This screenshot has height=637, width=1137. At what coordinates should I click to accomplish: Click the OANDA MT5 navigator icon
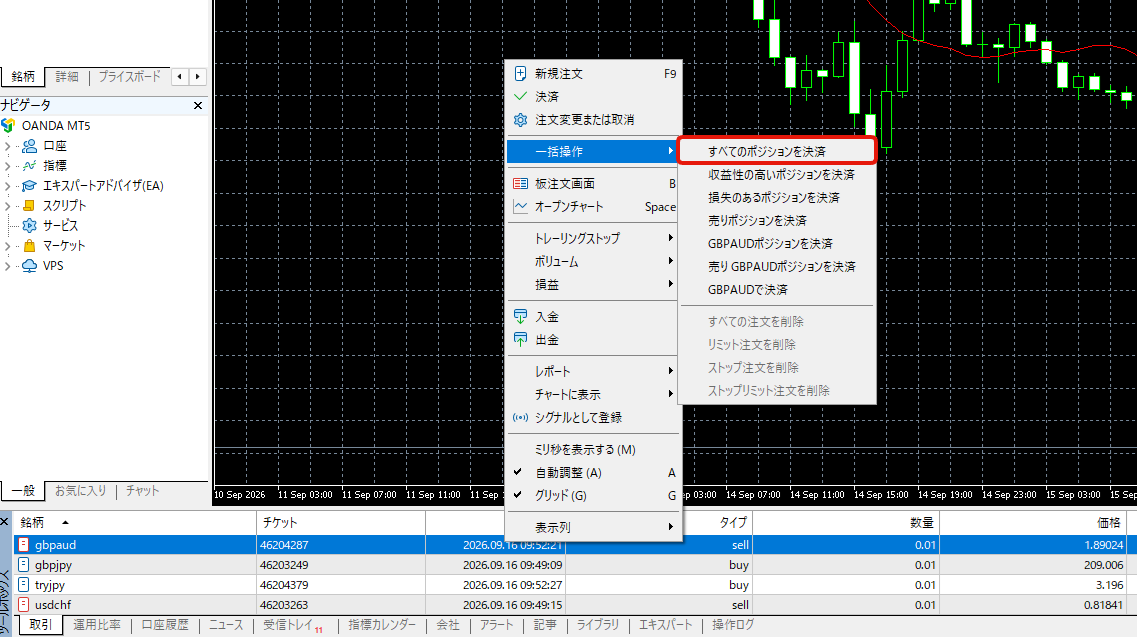8,126
